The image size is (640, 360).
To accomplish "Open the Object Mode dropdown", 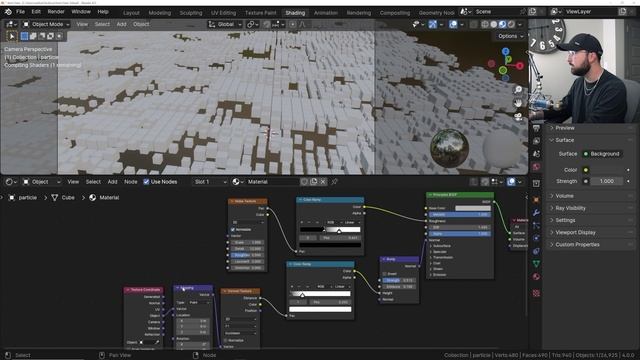I will click(46, 24).
